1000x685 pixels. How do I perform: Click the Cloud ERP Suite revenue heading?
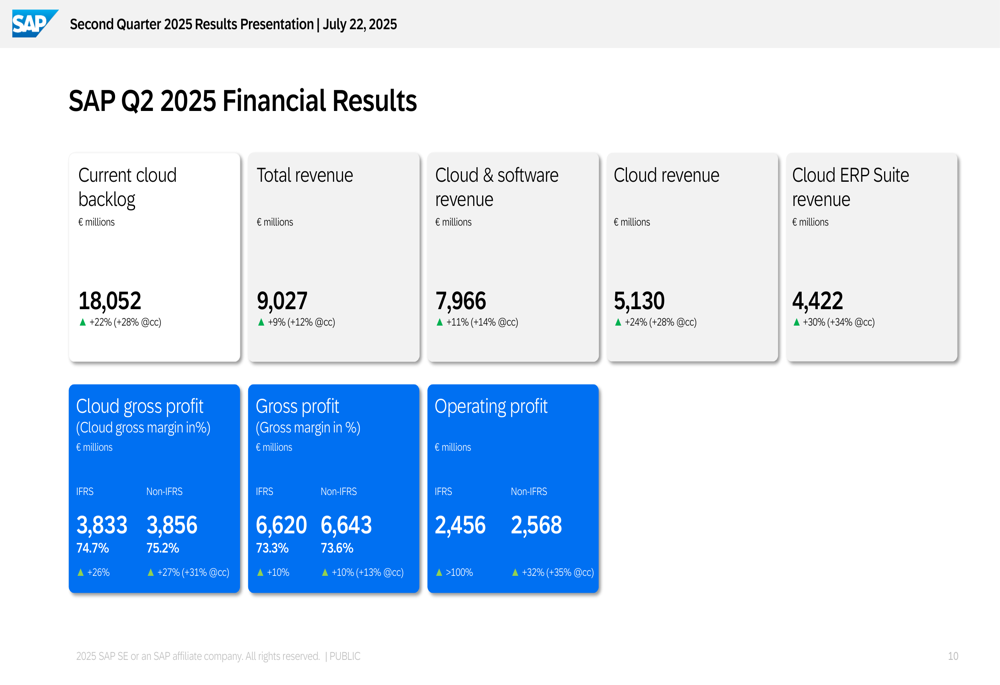[x=850, y=187]
